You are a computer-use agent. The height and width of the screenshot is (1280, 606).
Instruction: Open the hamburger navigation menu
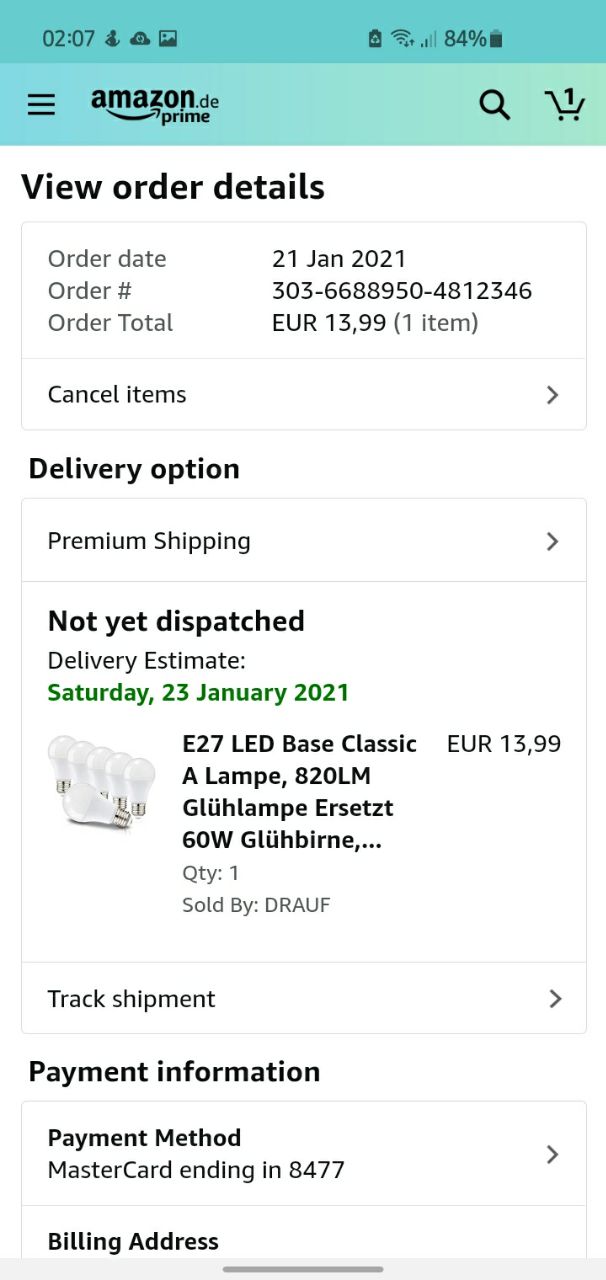[x=41, y=105]
